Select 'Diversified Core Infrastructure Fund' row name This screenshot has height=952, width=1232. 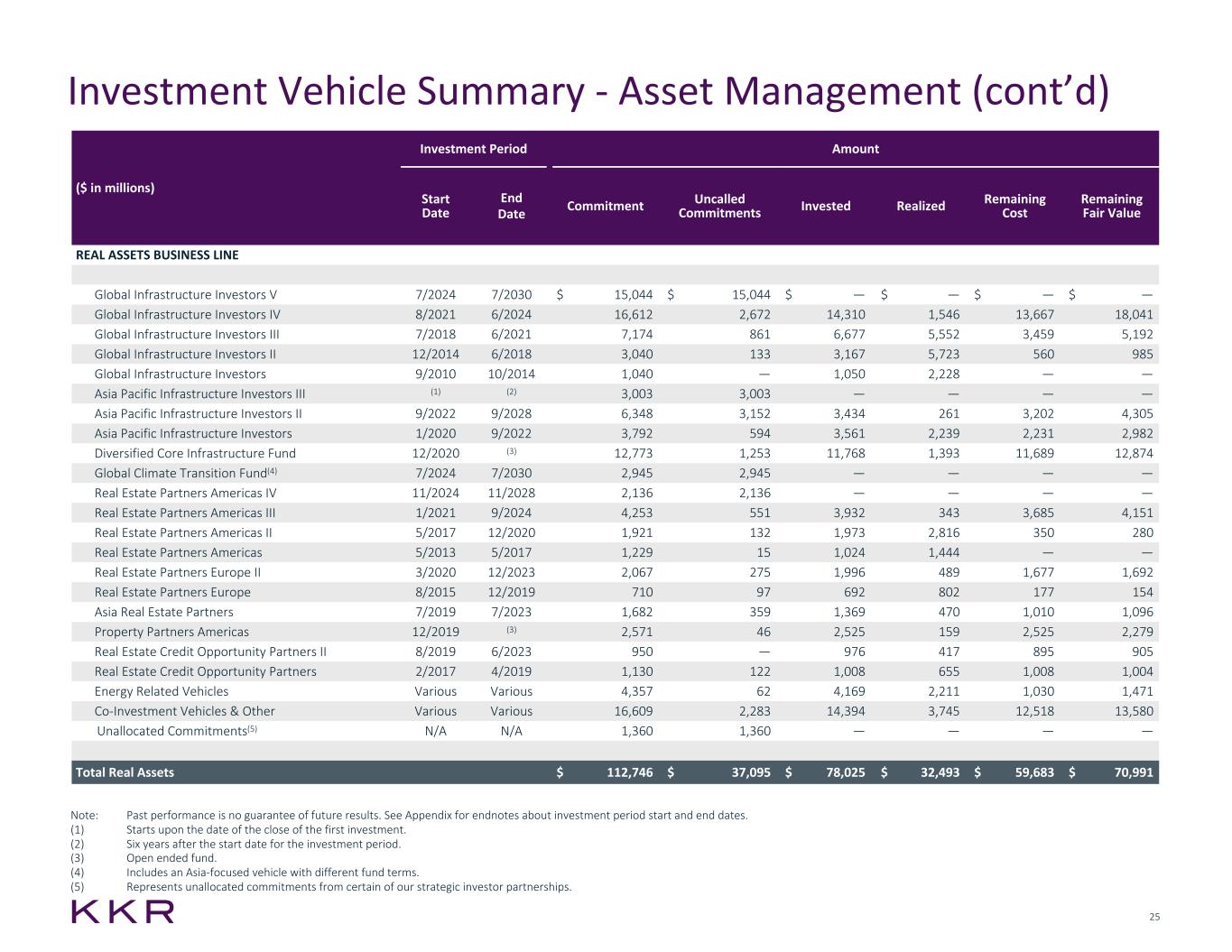[x=195, y=453]
